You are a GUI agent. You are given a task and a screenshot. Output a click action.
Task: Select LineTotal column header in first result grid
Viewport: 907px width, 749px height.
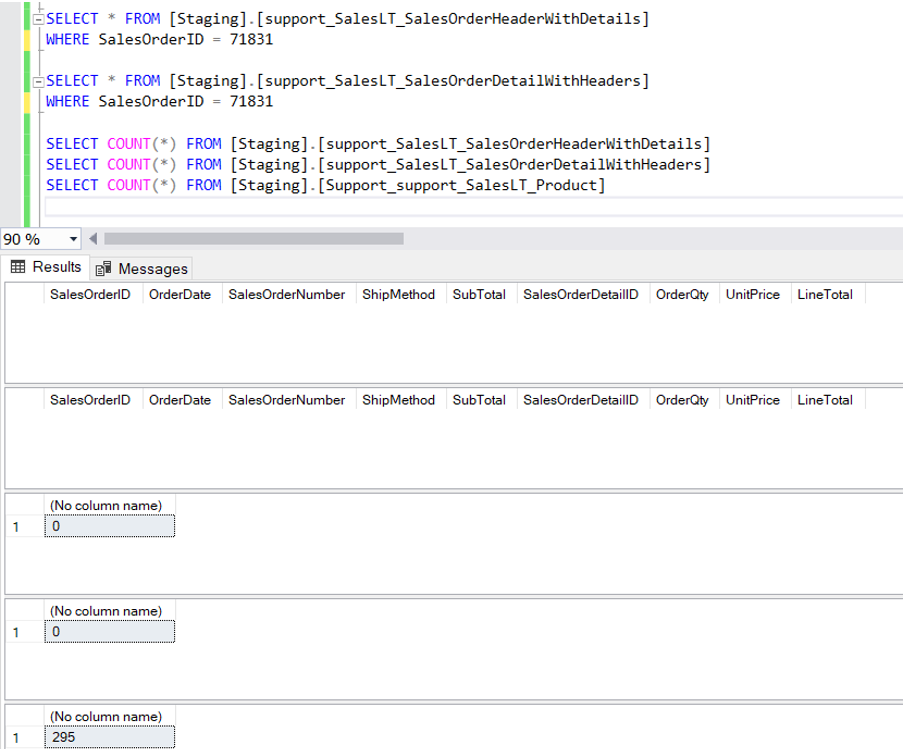[825, 294]
